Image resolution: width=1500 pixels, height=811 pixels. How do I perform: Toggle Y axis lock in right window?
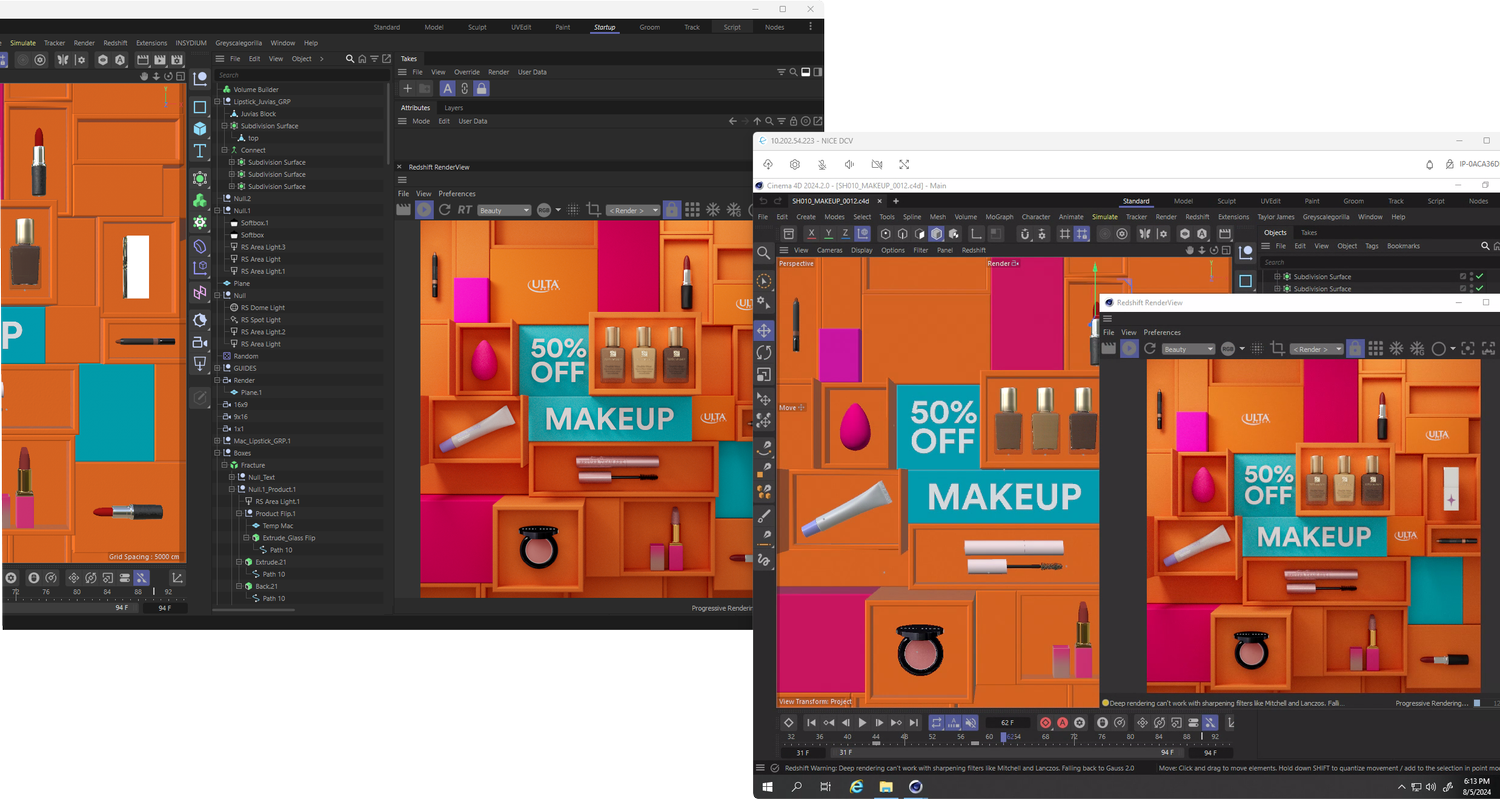click(828, 233)
